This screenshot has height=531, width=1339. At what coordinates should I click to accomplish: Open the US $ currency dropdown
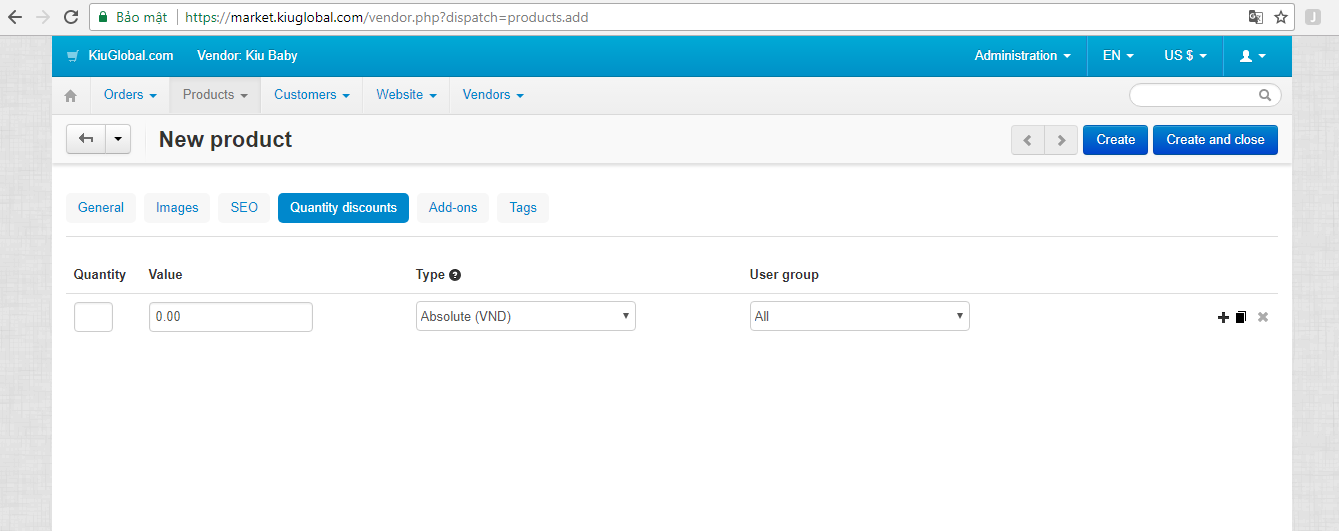coord(1185,56)
